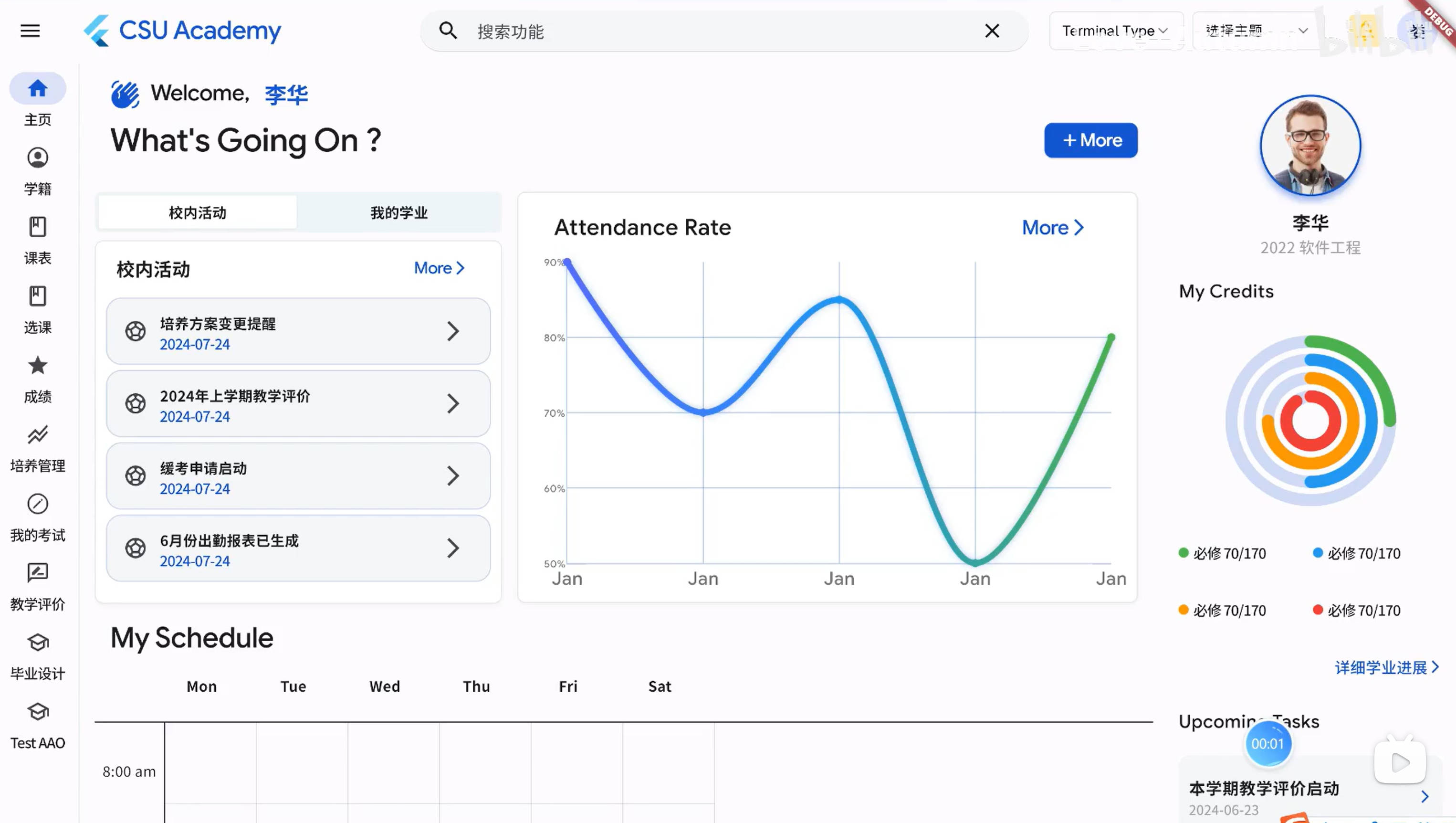Expand 本学期教学评价启动 task chevron
1456x823 pixels.
tap(1425, 796)
